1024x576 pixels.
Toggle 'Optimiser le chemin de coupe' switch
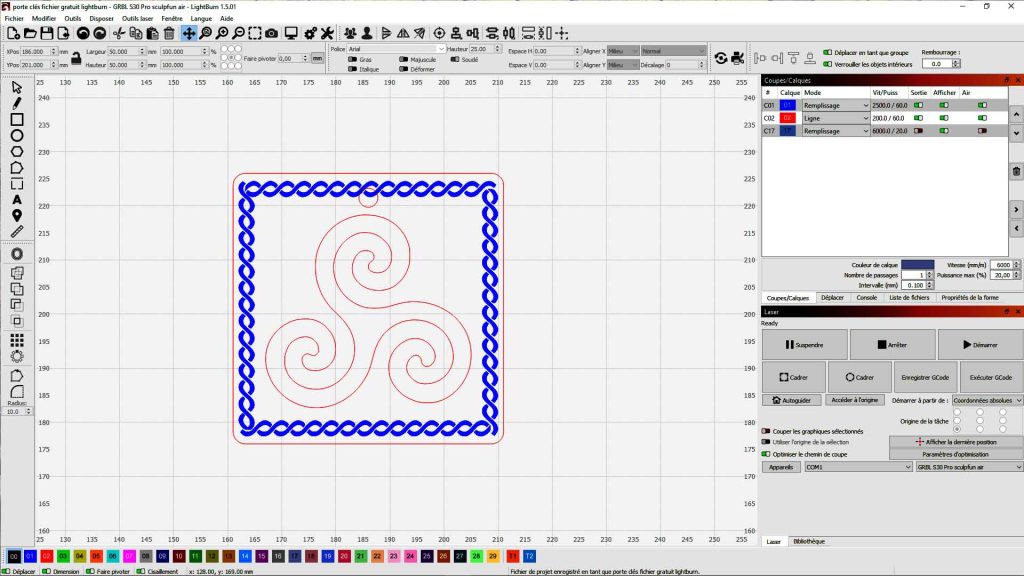[x=766, y=454]
